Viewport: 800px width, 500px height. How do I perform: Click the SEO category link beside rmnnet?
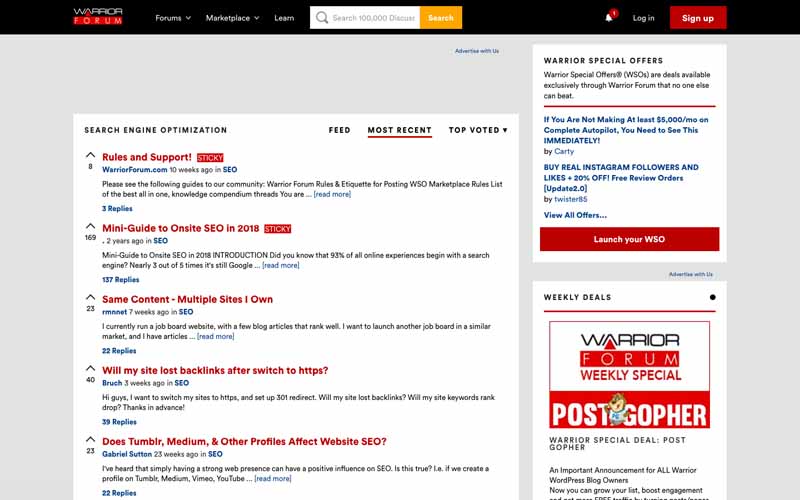click(x=186, y=312)
